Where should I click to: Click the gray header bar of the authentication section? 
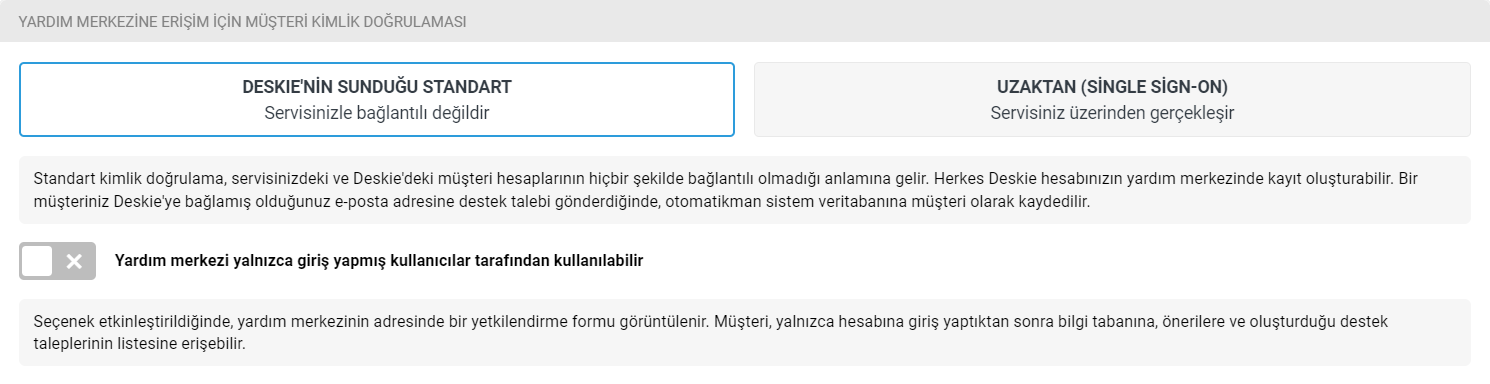pos(745,21)
